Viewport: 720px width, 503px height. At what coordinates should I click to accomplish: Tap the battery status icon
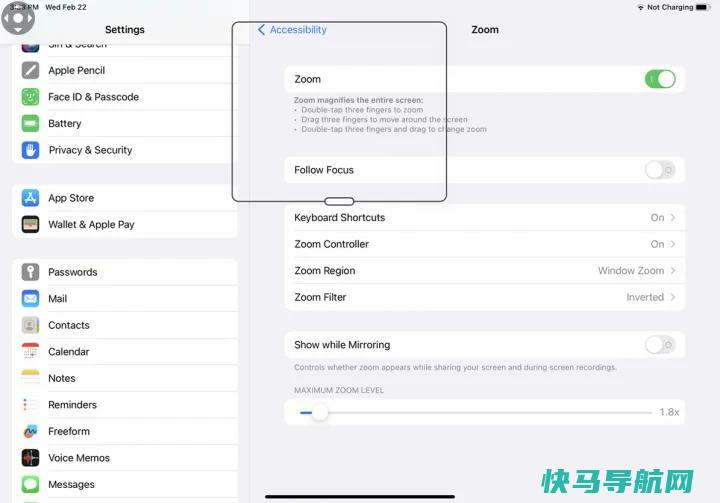point(703,7)
